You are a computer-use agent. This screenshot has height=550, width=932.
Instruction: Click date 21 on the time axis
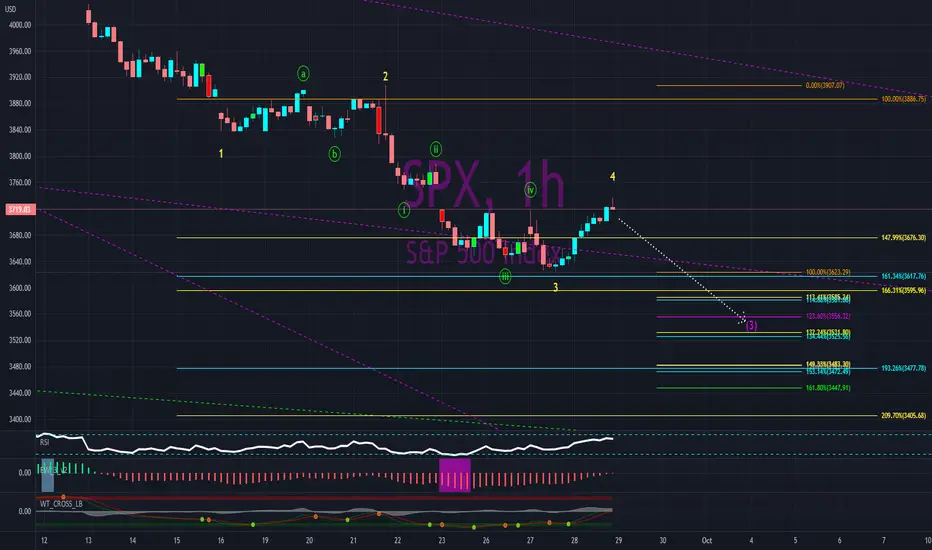(x=353, y=540)
